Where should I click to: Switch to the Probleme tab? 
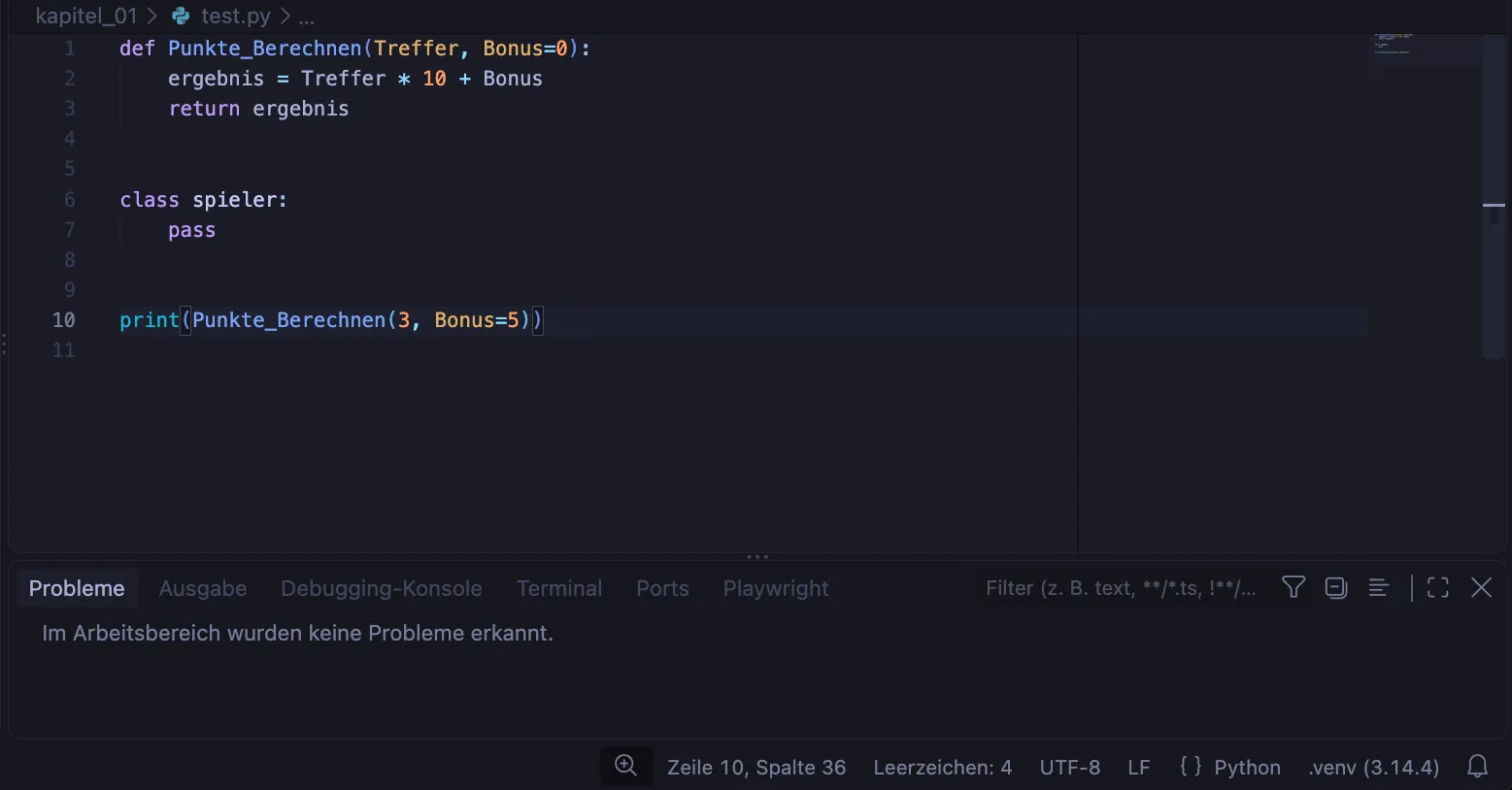pos(77,588)
